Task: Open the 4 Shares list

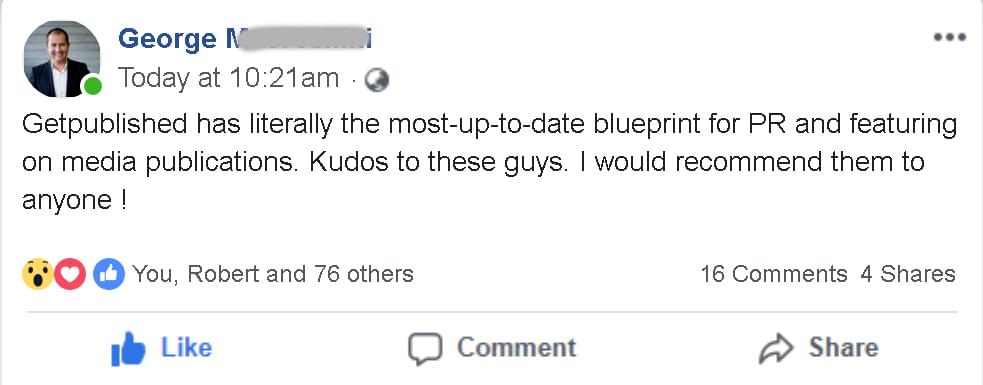Action: coord(908,274)
